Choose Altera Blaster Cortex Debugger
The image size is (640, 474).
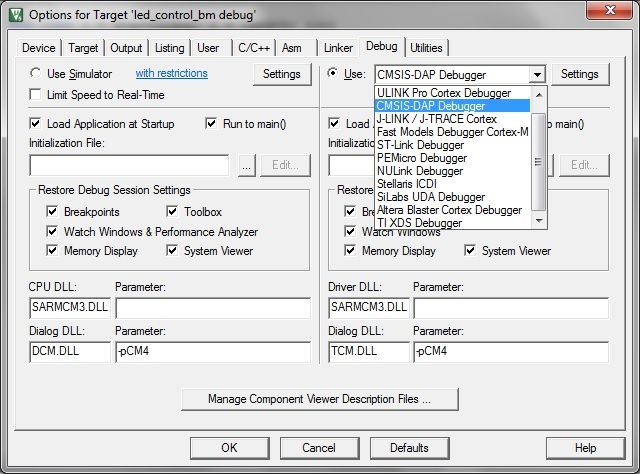(x=452, y=210)
